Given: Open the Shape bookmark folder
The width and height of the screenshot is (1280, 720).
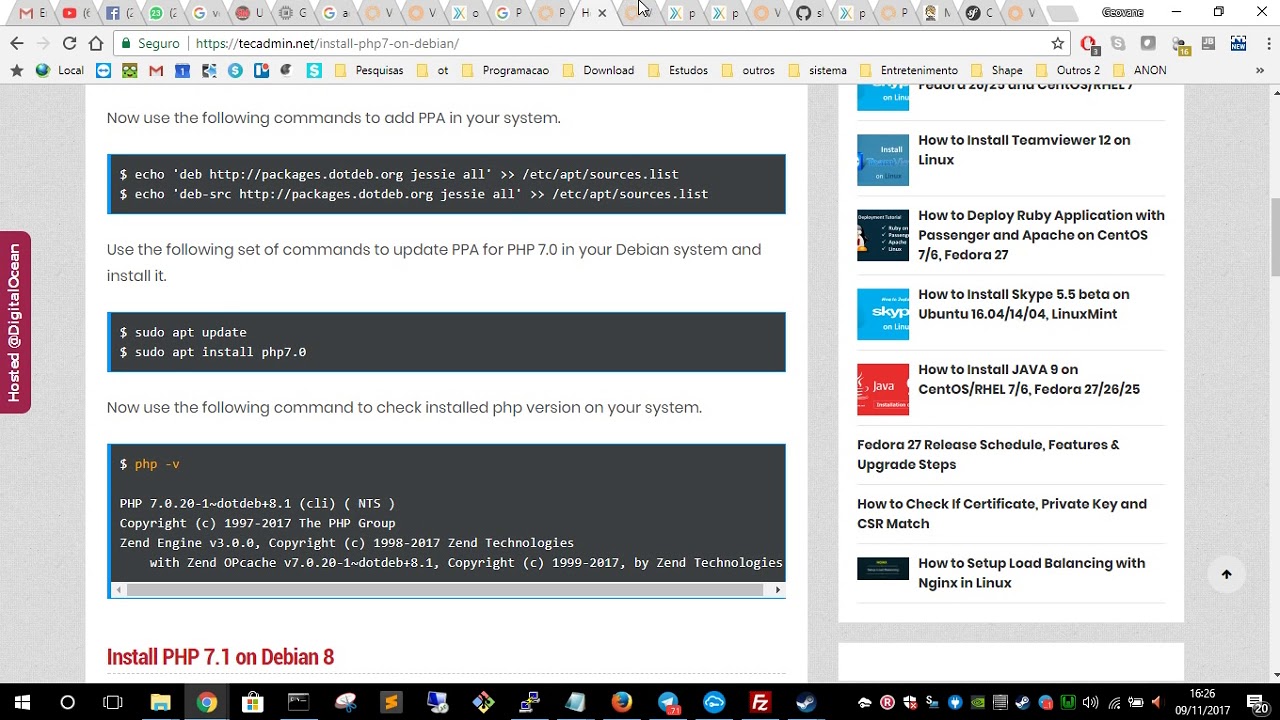Looking at the screenshot, I should pyautogui.click(x=996, y=70).
